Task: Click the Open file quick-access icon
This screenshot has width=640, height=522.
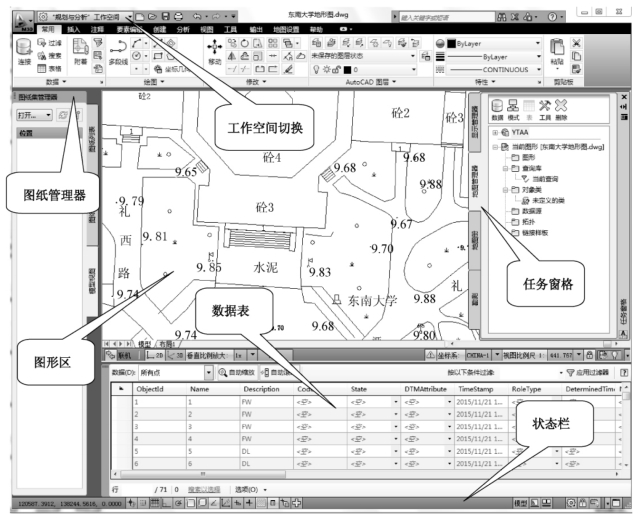Action: (x=152, y=17)
